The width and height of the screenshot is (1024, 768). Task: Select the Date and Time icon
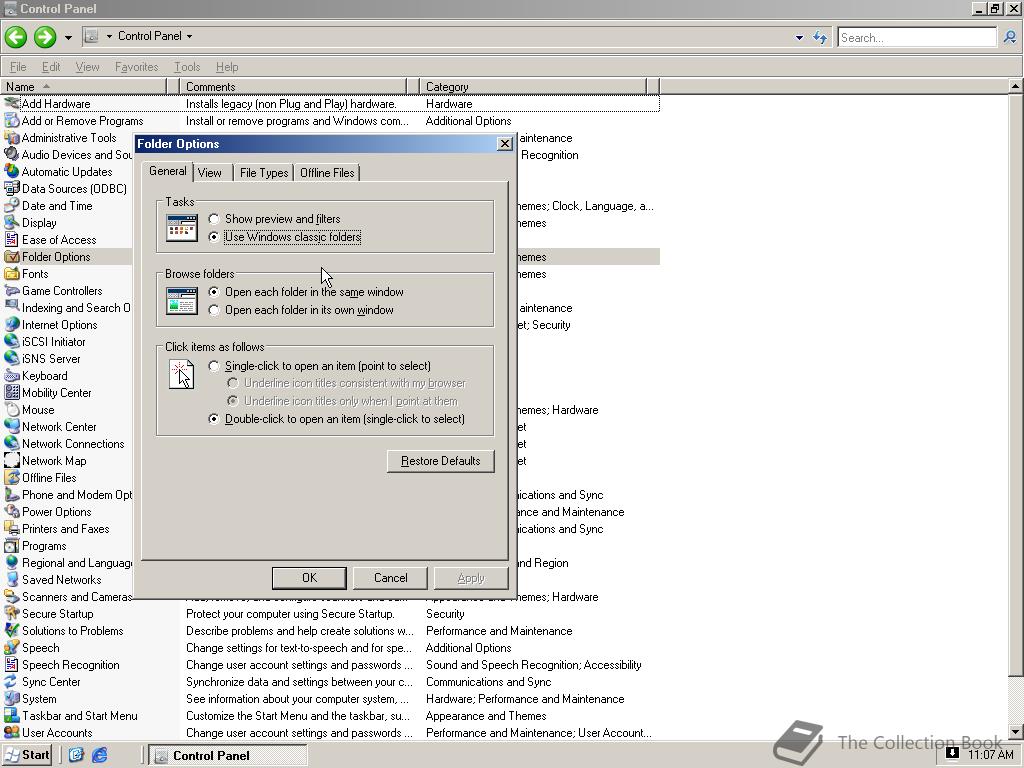point(12,205)
